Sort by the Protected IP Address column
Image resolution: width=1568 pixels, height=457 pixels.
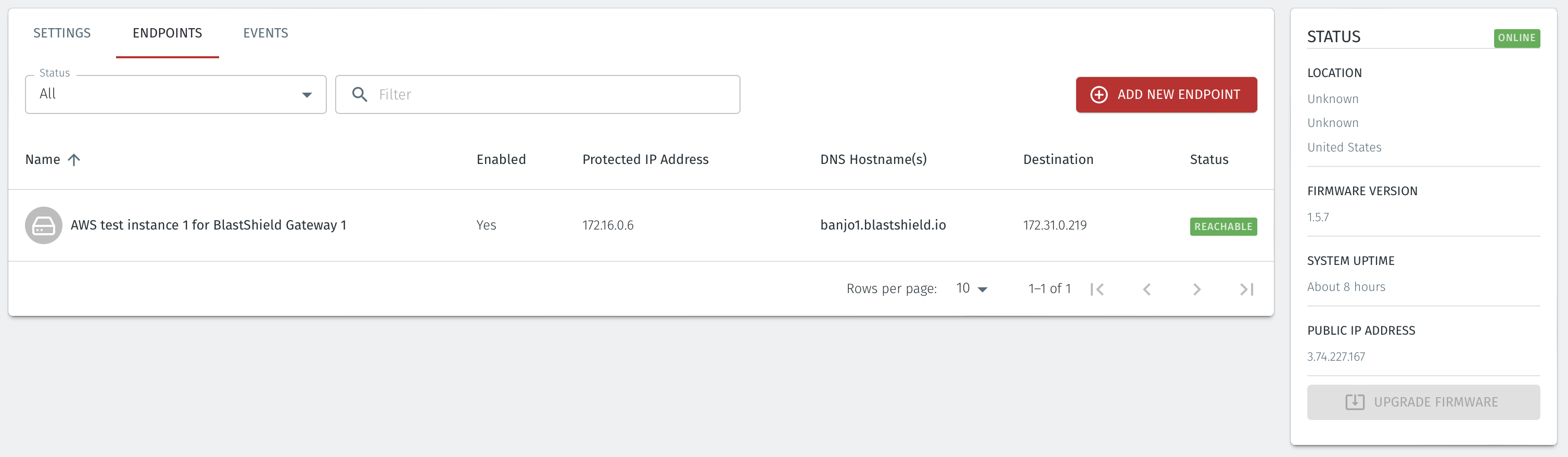coord(645,159)
